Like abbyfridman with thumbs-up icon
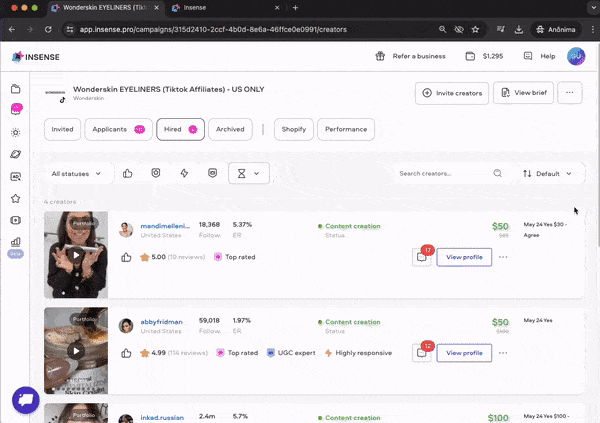Image resolution: width=600 pixels, height=423 pixels. pos(126,353)
